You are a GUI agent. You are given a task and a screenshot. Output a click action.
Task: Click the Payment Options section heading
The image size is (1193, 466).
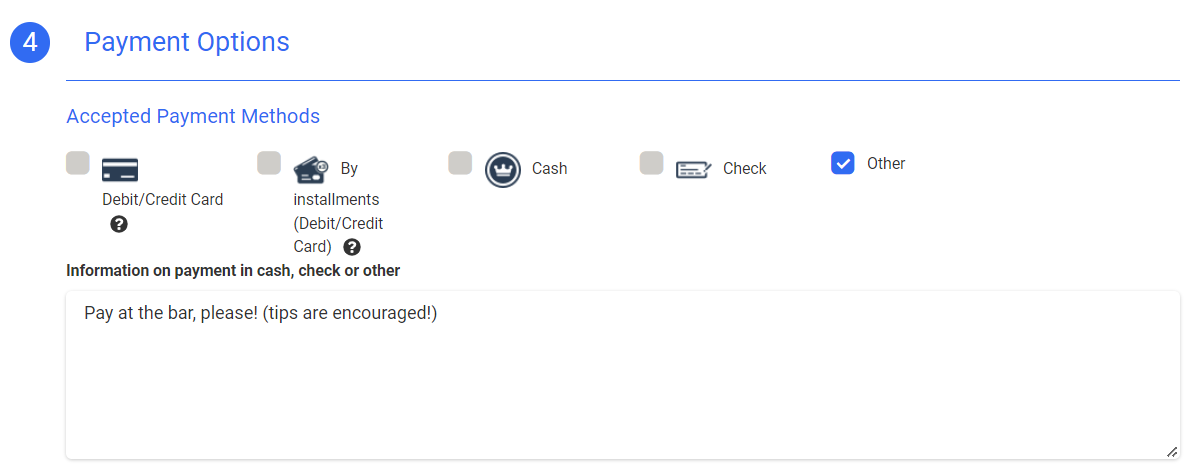187,42
